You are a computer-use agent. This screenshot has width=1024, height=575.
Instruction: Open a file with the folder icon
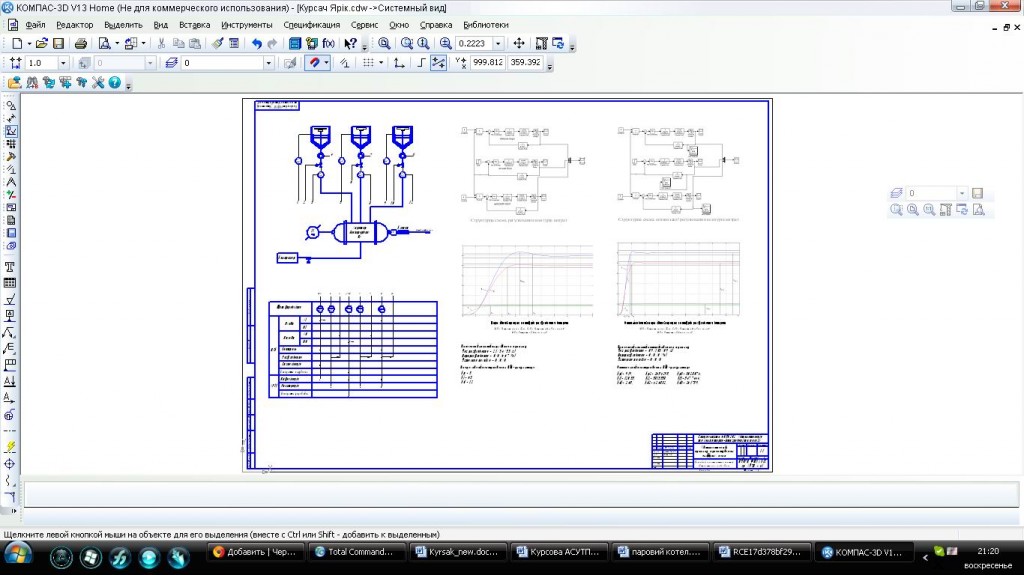pyautogui.click(x=41, y=43)
